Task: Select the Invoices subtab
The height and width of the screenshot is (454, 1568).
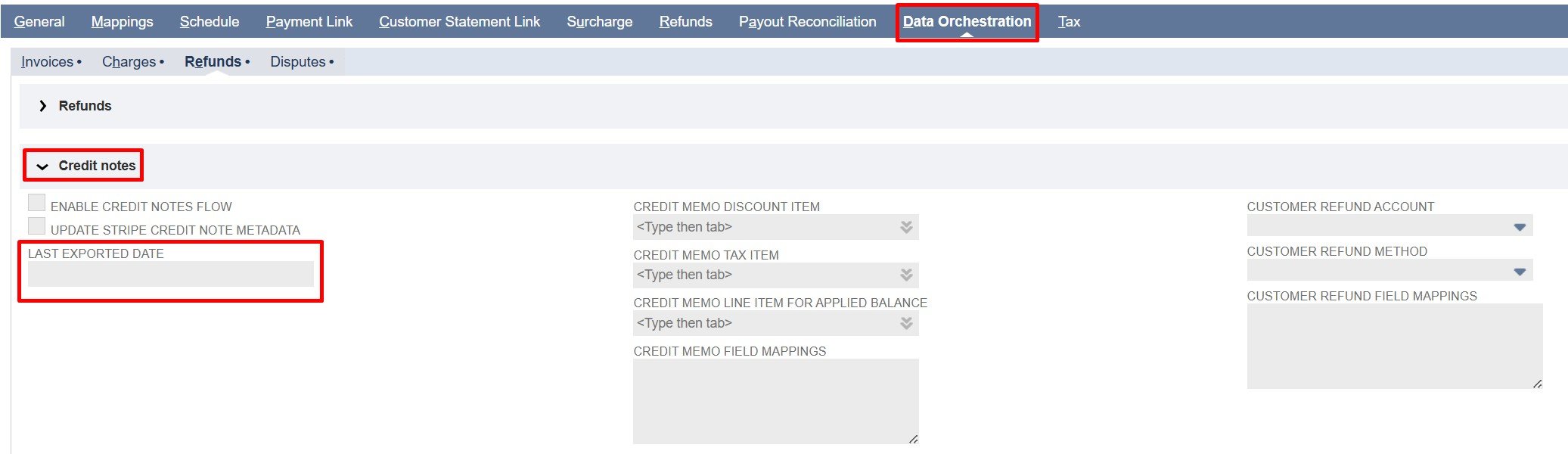Action: click(47, 62)
